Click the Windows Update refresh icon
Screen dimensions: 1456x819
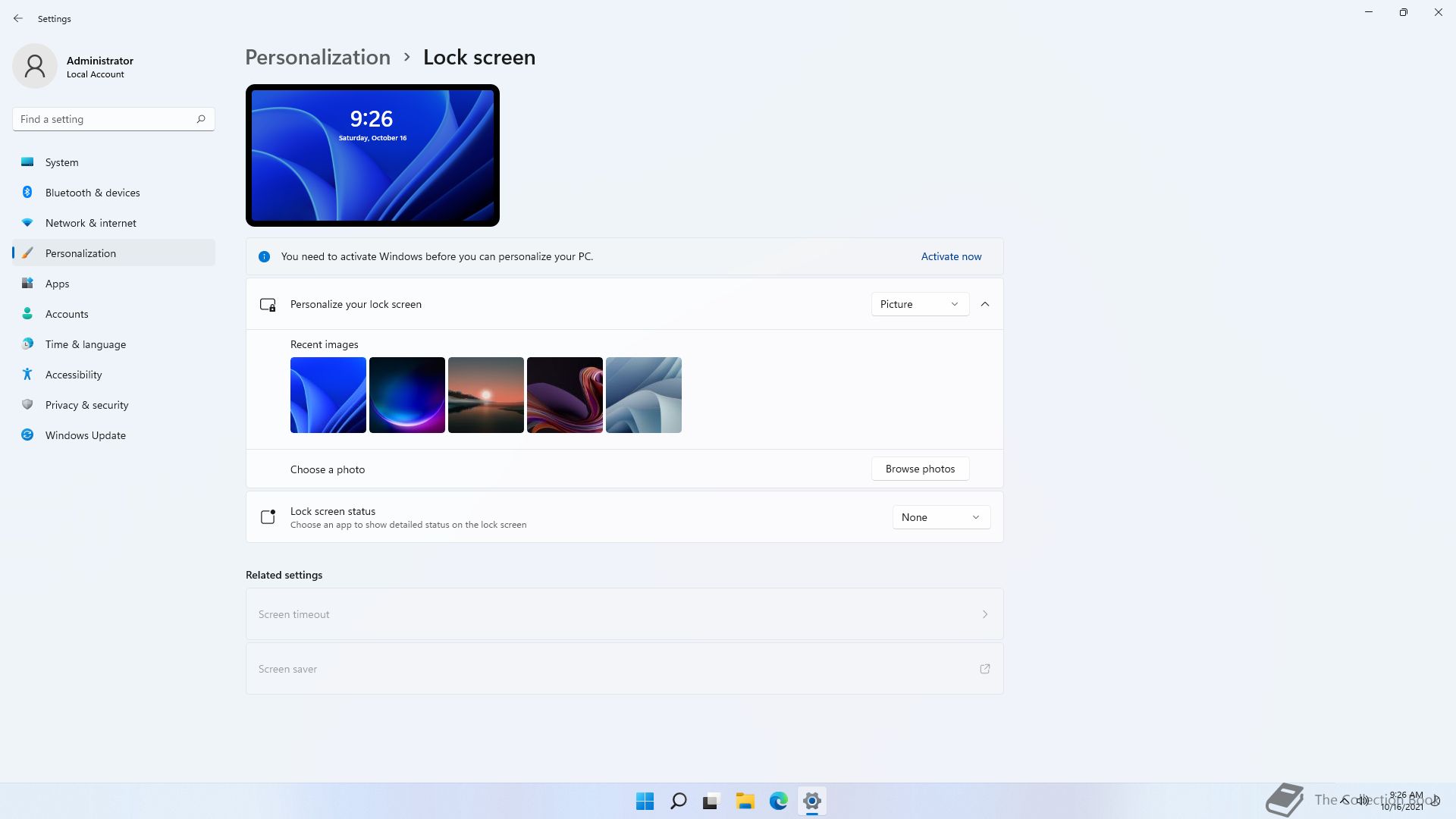[27, 435]
